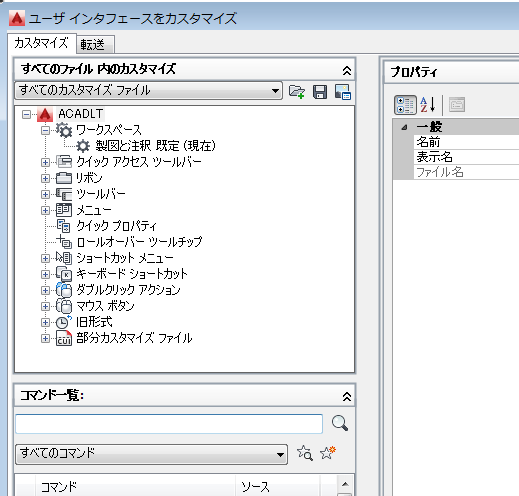The height and width of the screenshot is (496, 519).
Task: Click the クイック アクセス ツールバー icon
Action: tap(64, 162)
